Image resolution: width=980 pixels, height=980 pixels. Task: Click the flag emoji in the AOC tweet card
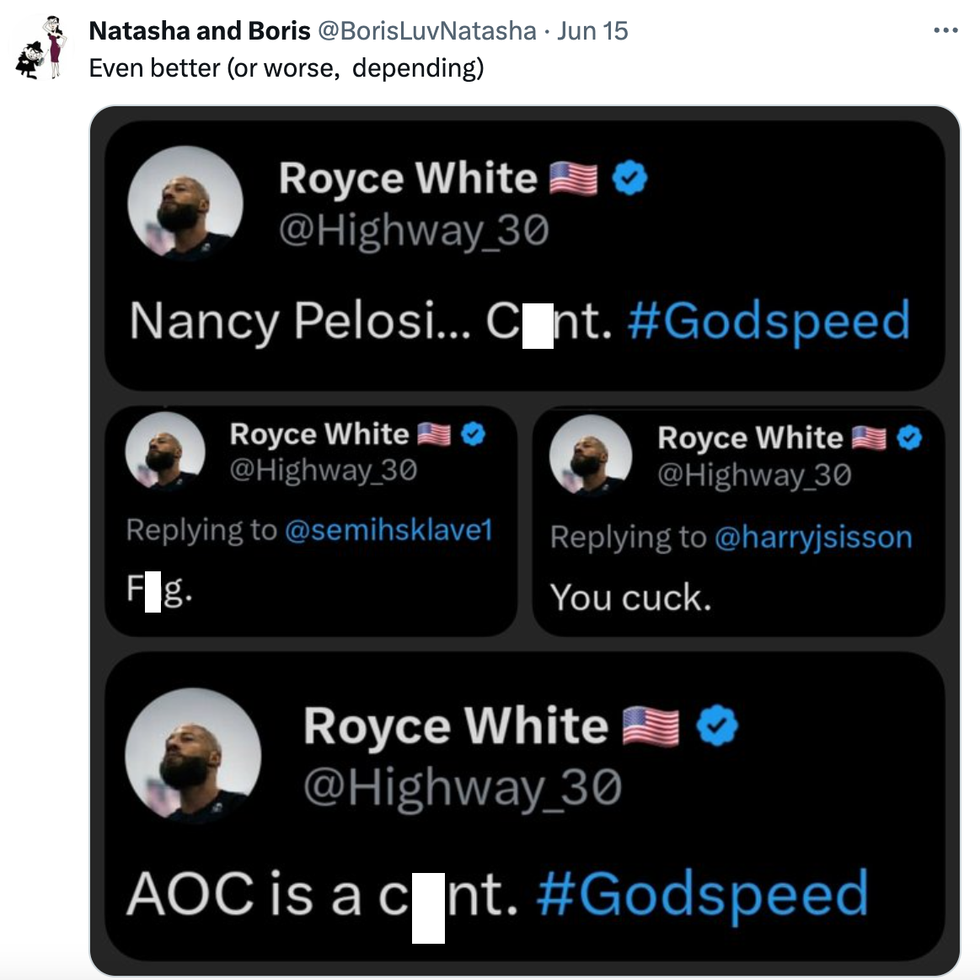click(651, 727)
